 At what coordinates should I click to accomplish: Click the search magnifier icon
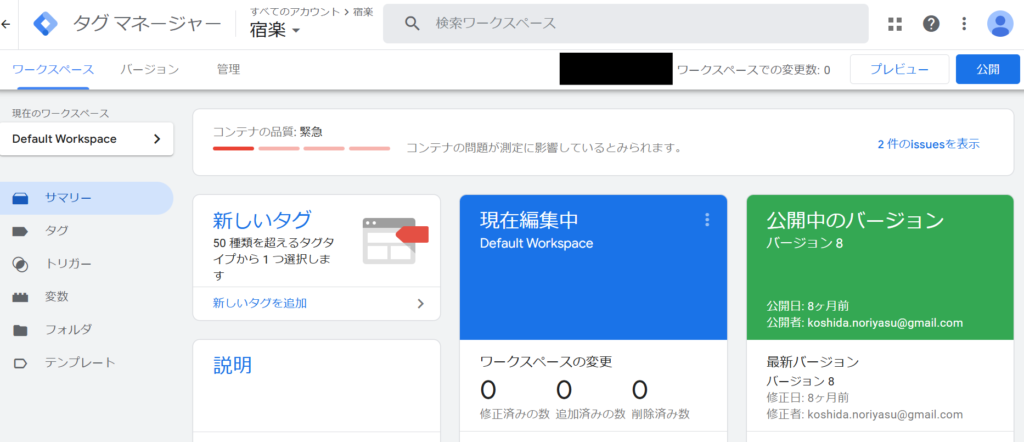(411, 24)
